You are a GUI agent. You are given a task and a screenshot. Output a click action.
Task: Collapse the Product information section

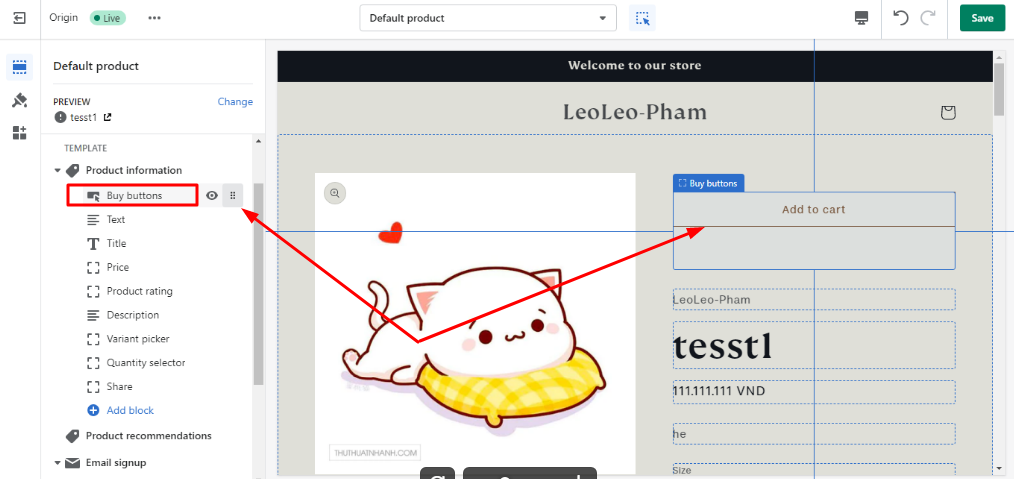[x=57, y=171]
